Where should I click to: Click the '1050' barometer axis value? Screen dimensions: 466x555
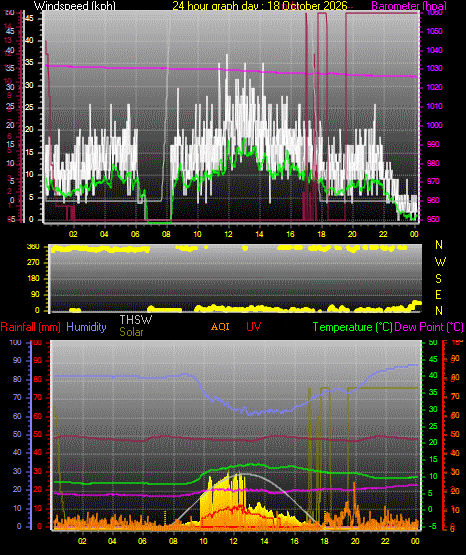coord(434,32)
